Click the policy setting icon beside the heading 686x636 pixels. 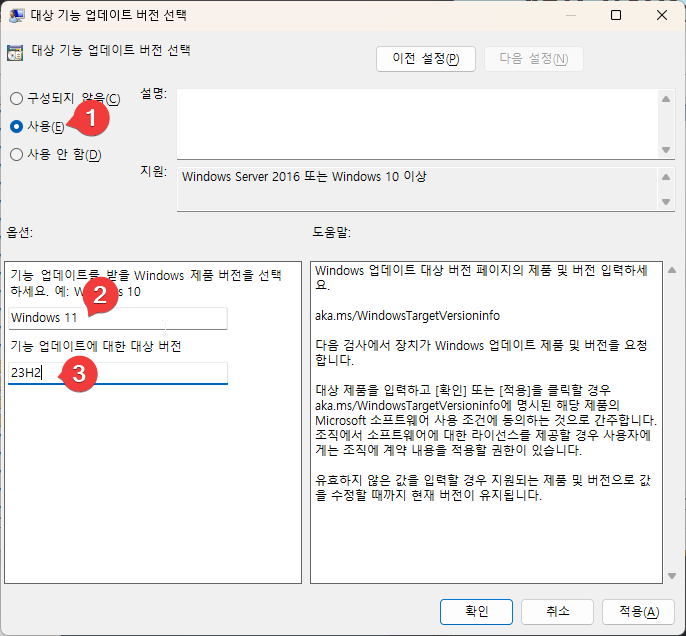coord(15,53)
